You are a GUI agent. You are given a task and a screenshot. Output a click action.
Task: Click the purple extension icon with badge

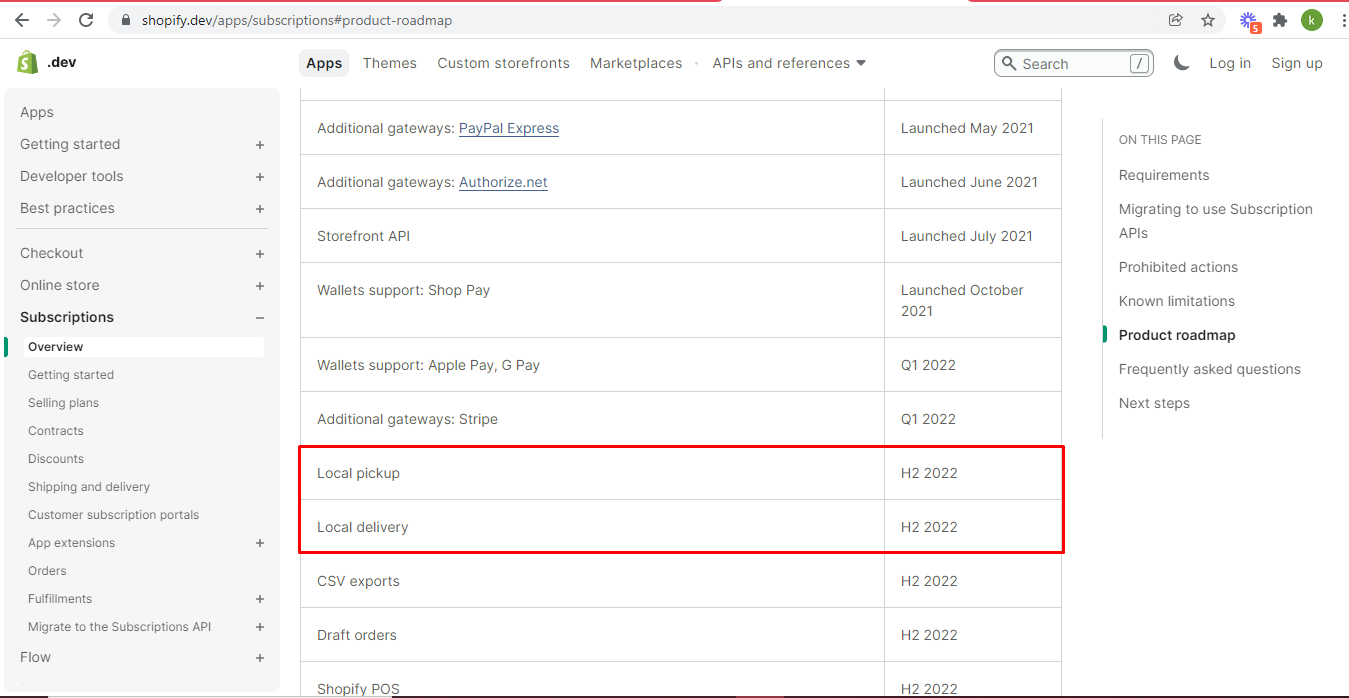click(x=1248, y=20)
